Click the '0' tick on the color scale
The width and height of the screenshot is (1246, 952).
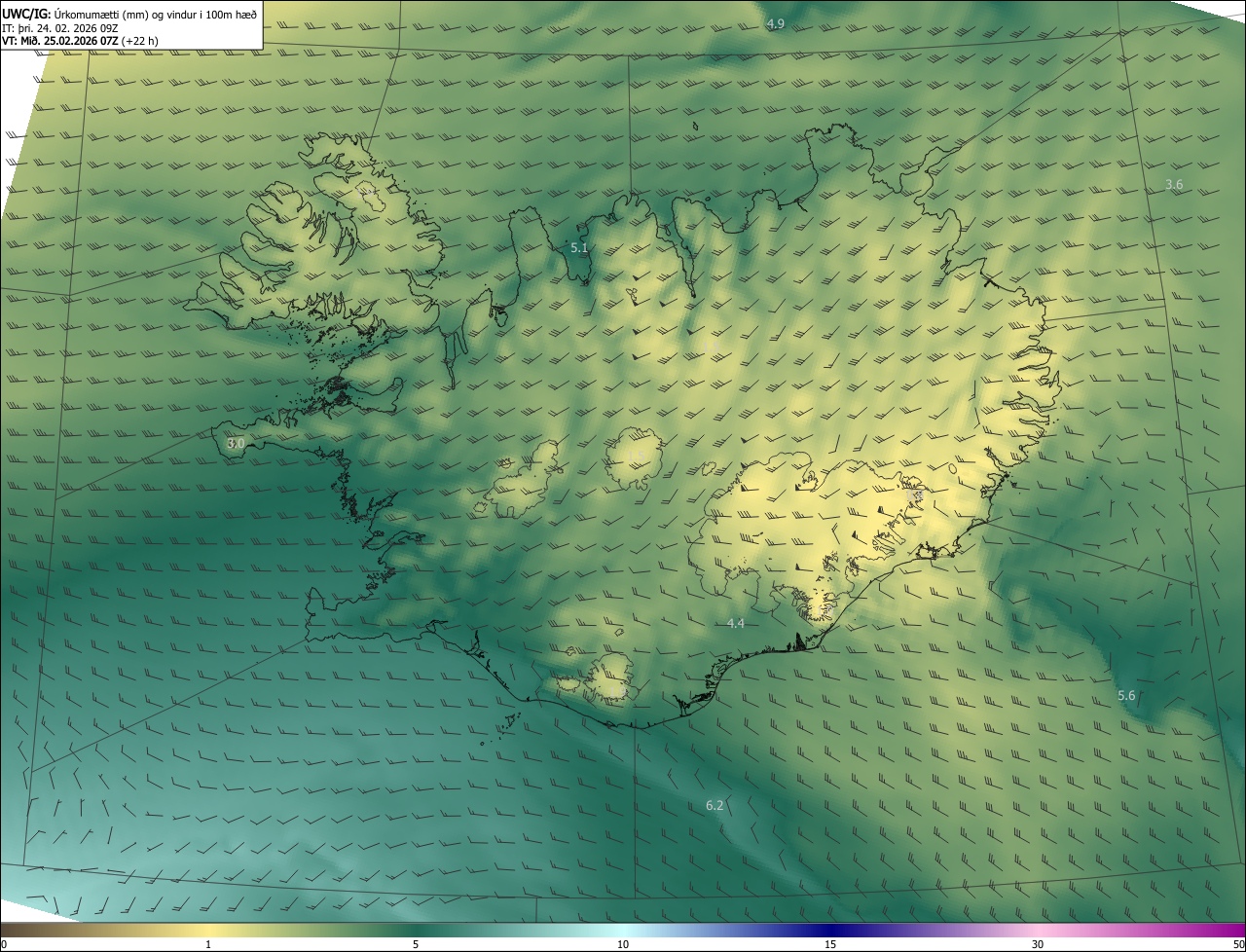pos(4,944)
